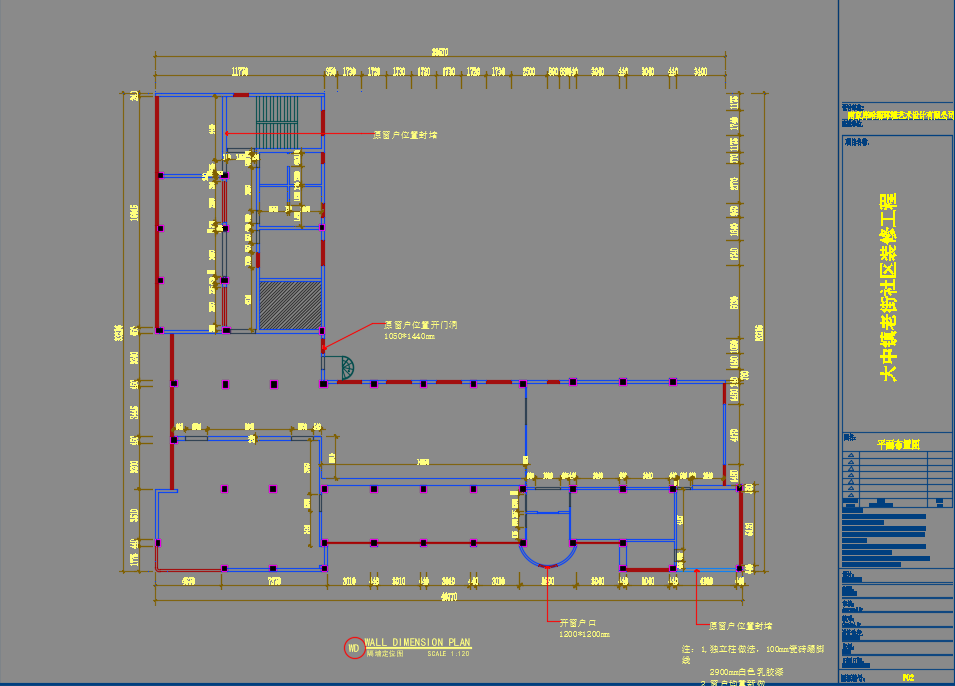Click the WALL DIMENSION PLAN title
The image size is (955, 686).
click(417, 642)
